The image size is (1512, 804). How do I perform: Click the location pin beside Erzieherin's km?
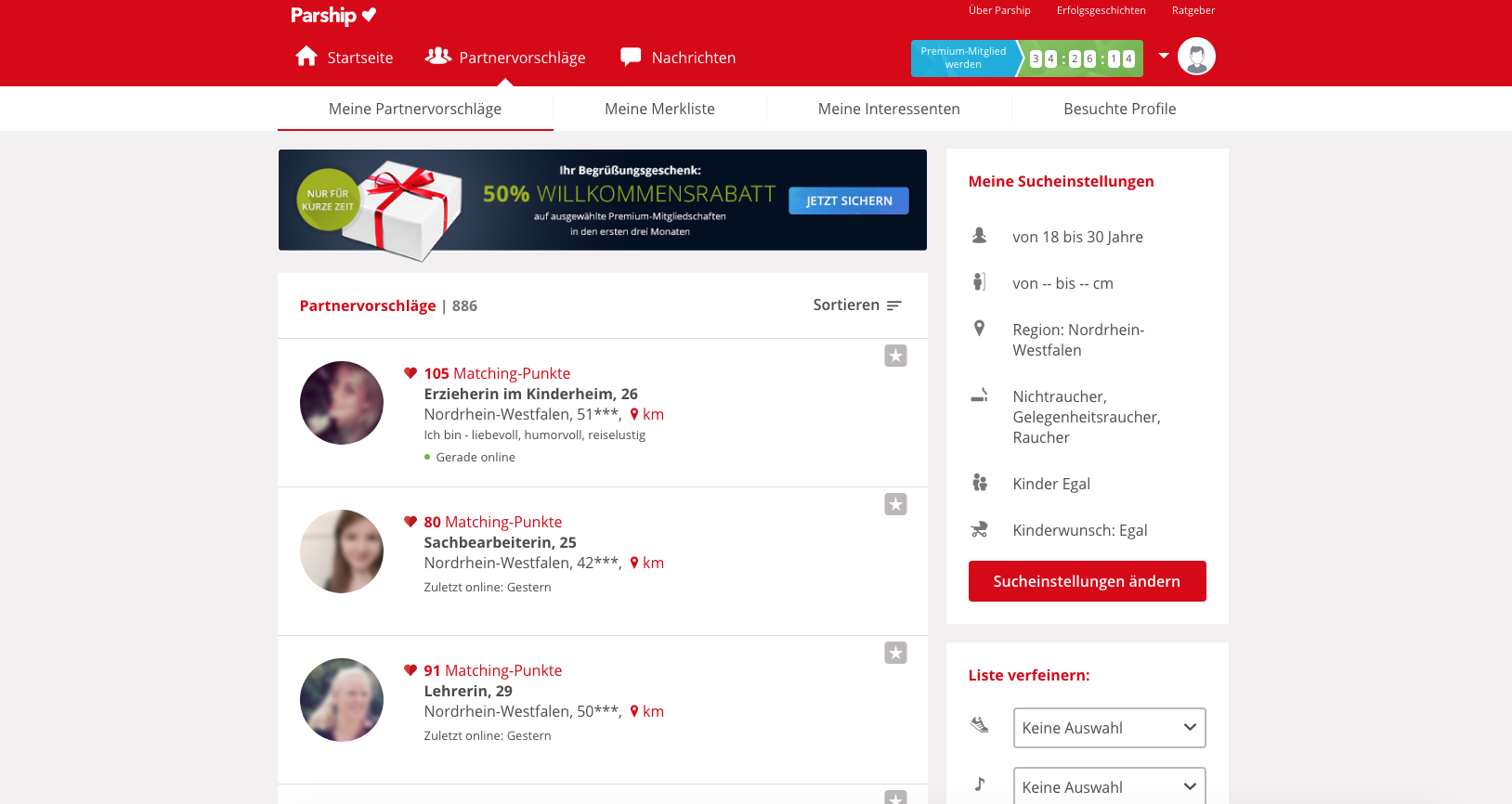pyautogui.click(x=634, y=414)
